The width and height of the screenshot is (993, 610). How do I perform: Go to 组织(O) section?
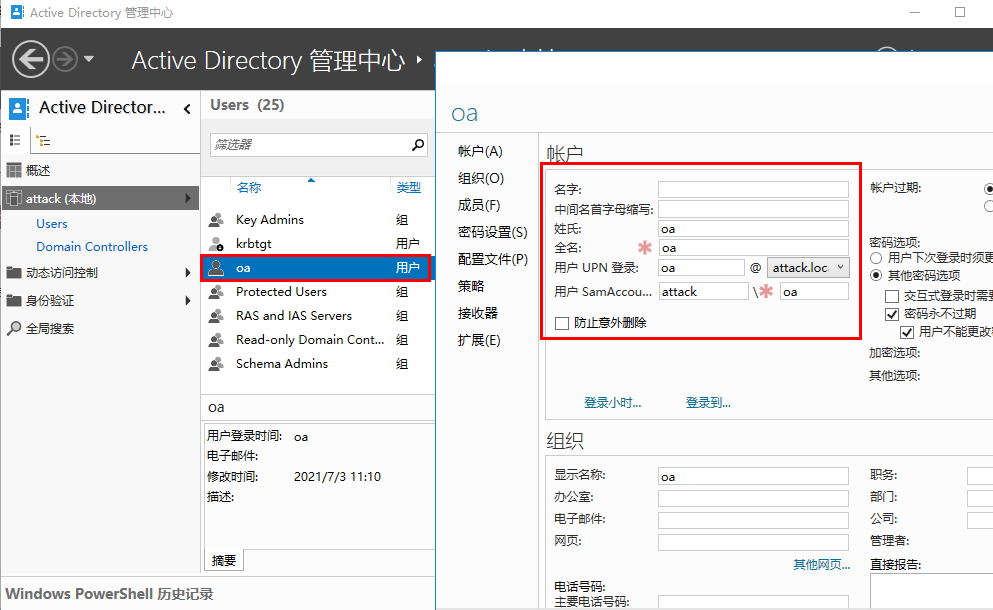pos(481,179)
